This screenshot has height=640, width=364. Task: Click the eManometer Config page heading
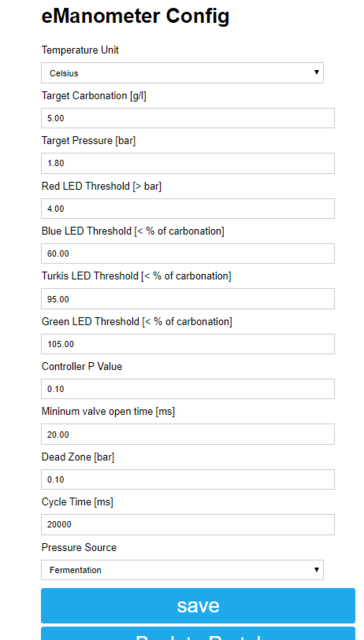click(x=135, y=17)
